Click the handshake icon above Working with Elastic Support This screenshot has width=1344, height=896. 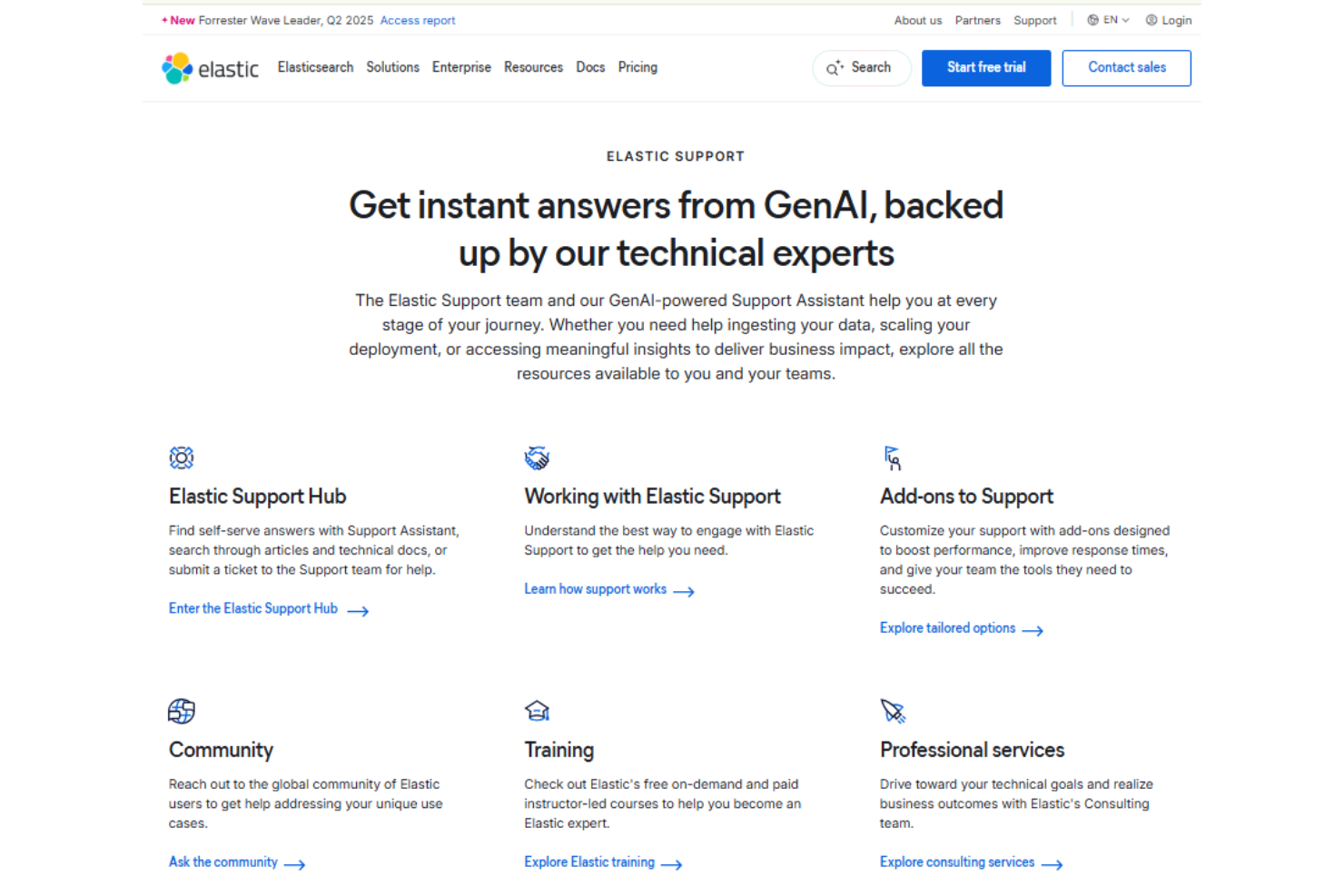[537, 458]
